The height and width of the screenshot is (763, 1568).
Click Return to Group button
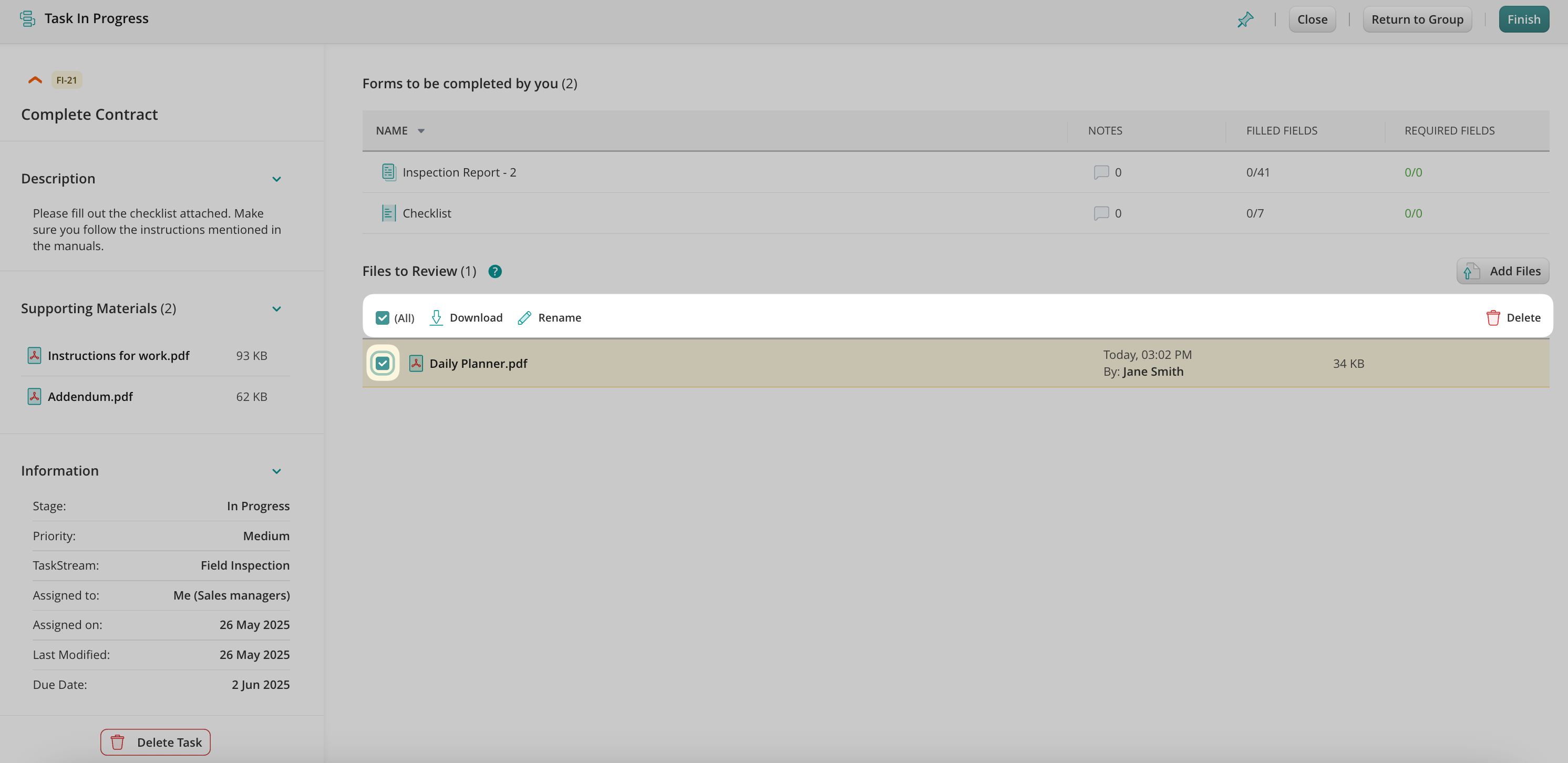tap(1417, 19)
